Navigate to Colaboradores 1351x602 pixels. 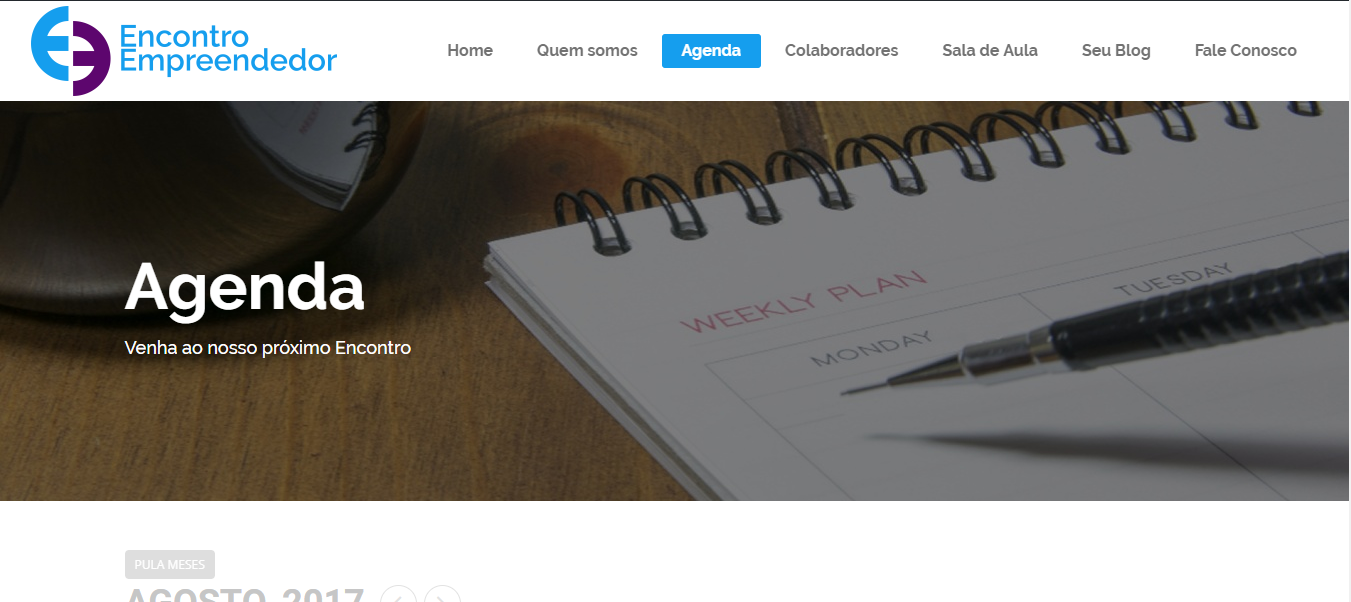[x=841, y=50]
